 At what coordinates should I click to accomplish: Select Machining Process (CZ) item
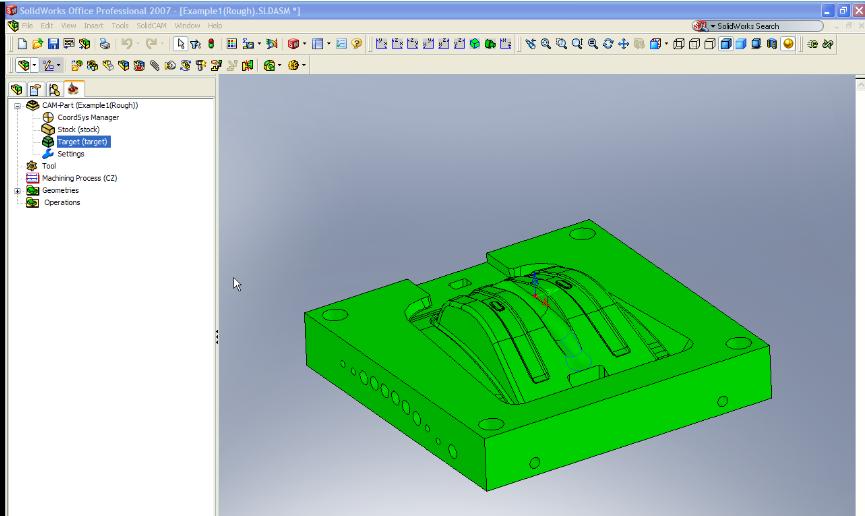coord(79,178)
